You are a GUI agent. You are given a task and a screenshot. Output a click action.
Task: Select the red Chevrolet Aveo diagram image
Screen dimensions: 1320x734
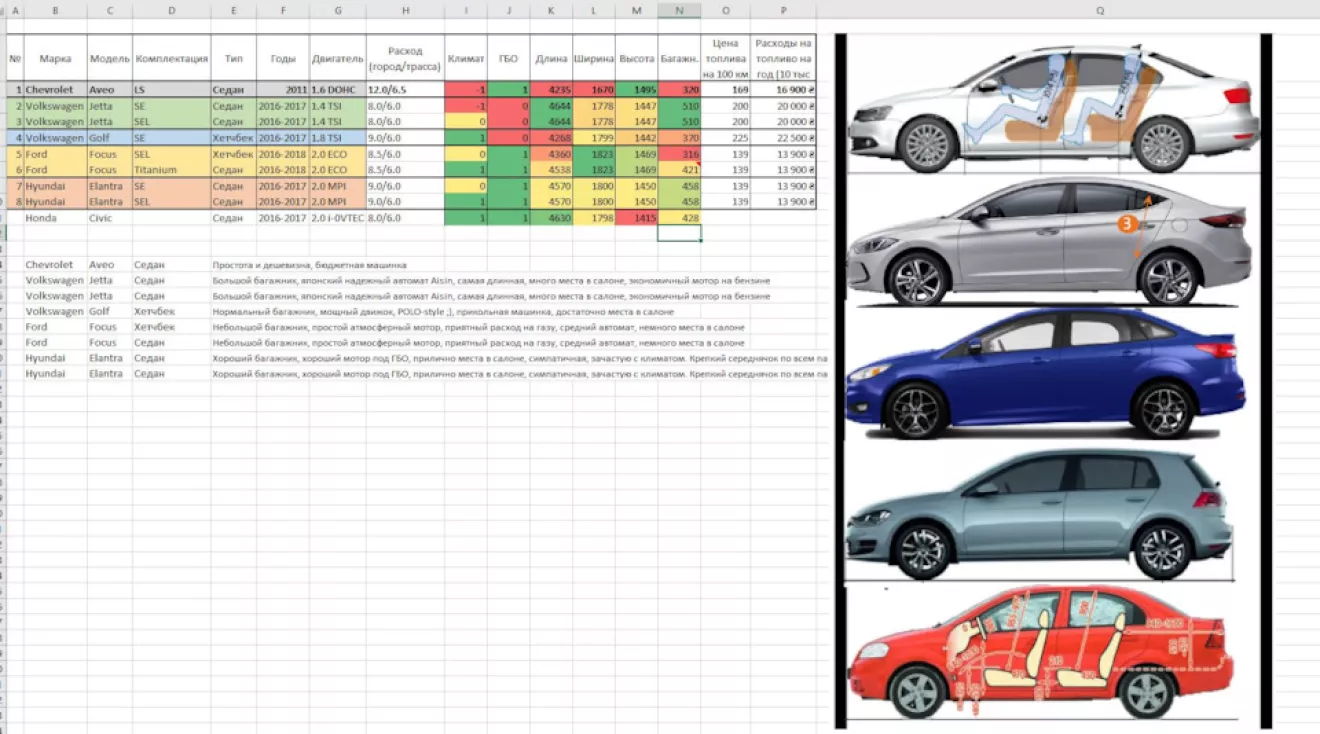[x=1040, y=652]
